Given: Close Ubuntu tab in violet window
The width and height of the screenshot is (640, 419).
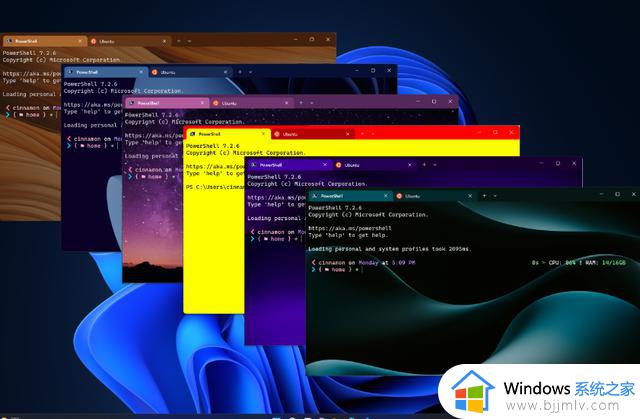Looking at the screenshot, I should (409, 165).
